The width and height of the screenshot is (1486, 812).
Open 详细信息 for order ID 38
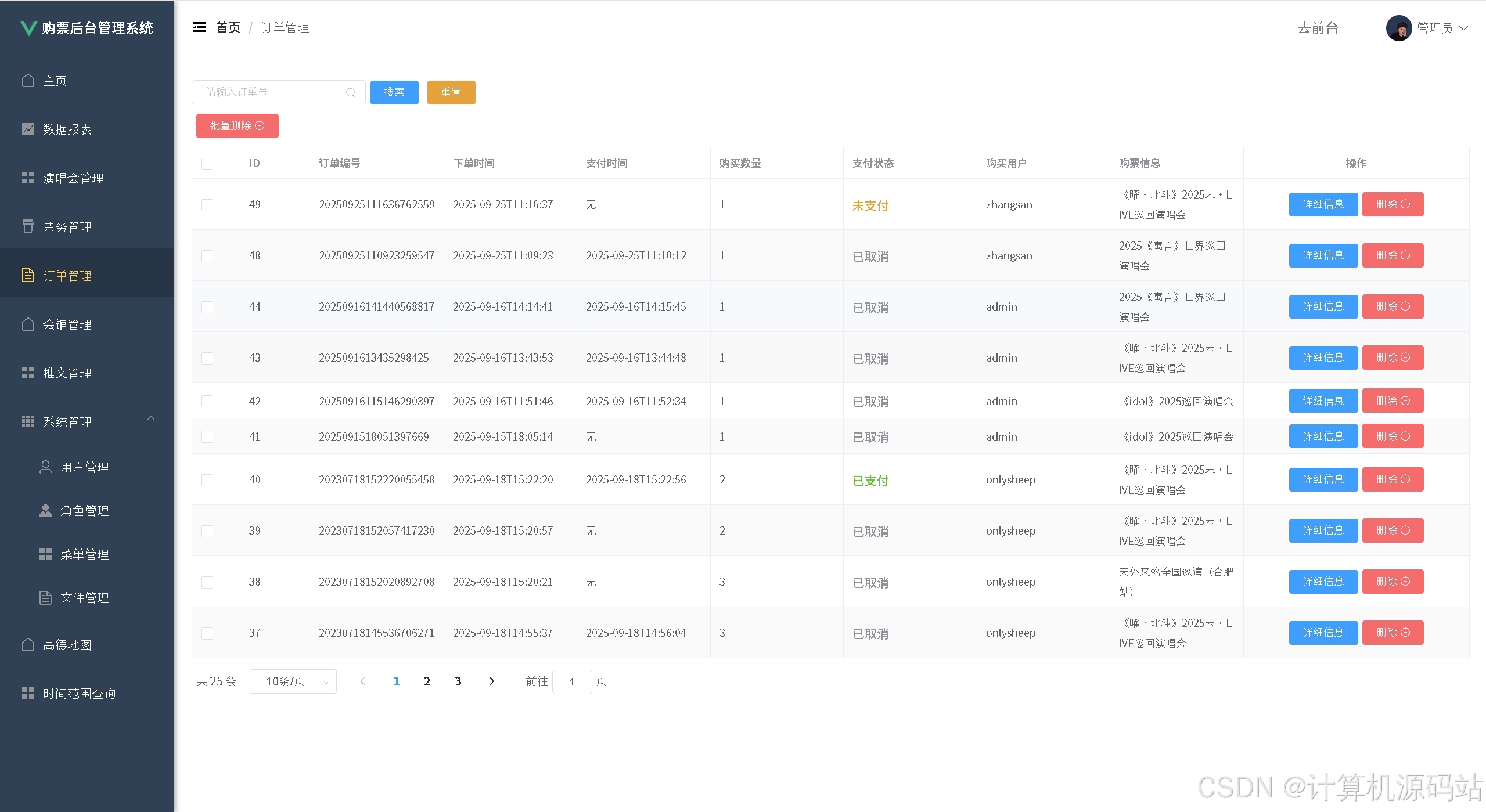click(x=1323, y=582)
